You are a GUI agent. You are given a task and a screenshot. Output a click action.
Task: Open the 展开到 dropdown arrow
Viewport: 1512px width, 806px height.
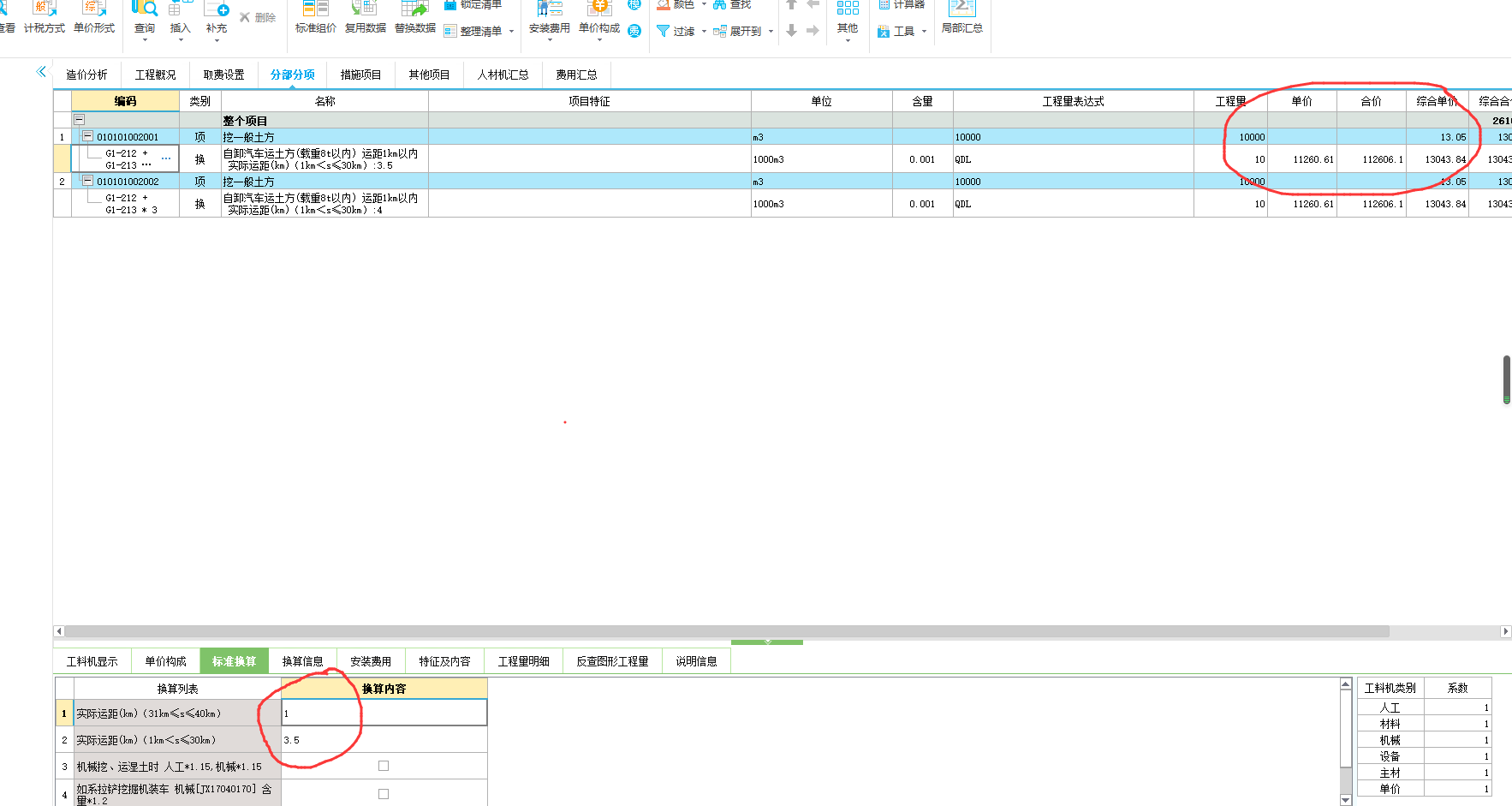coord(771,32)
